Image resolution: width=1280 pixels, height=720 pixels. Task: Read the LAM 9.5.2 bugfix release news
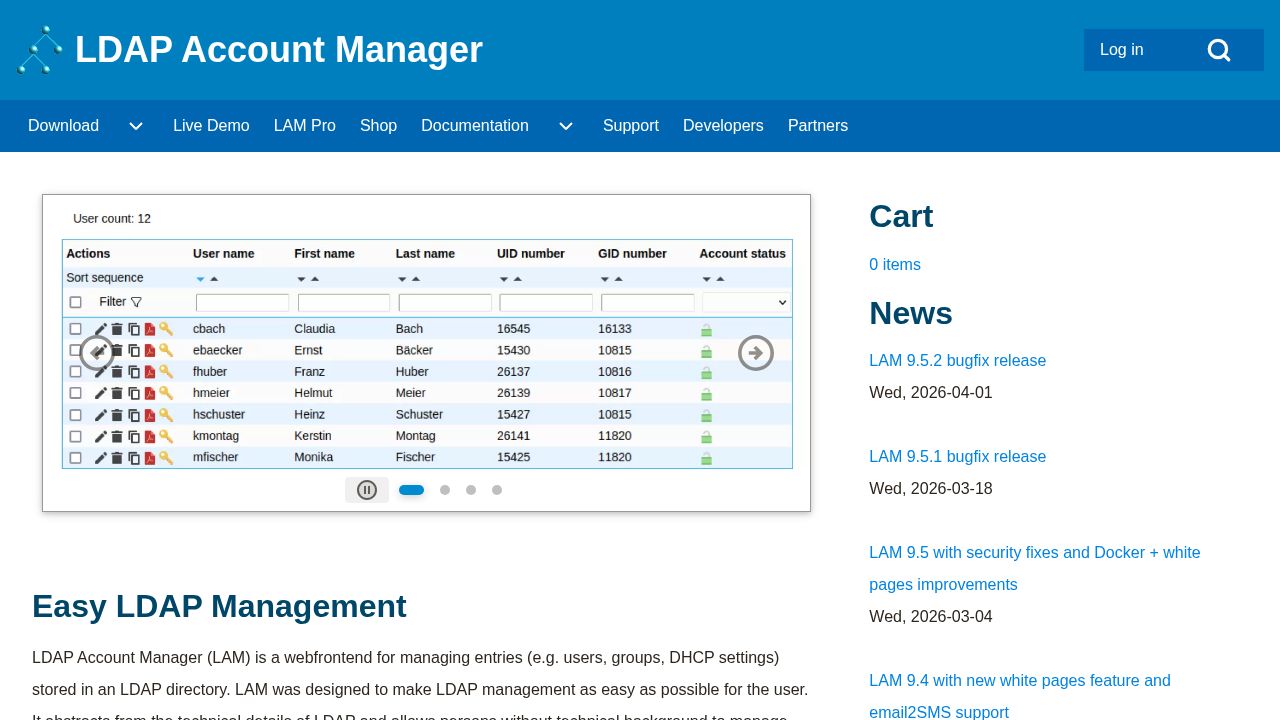click(x=958, y=361)
